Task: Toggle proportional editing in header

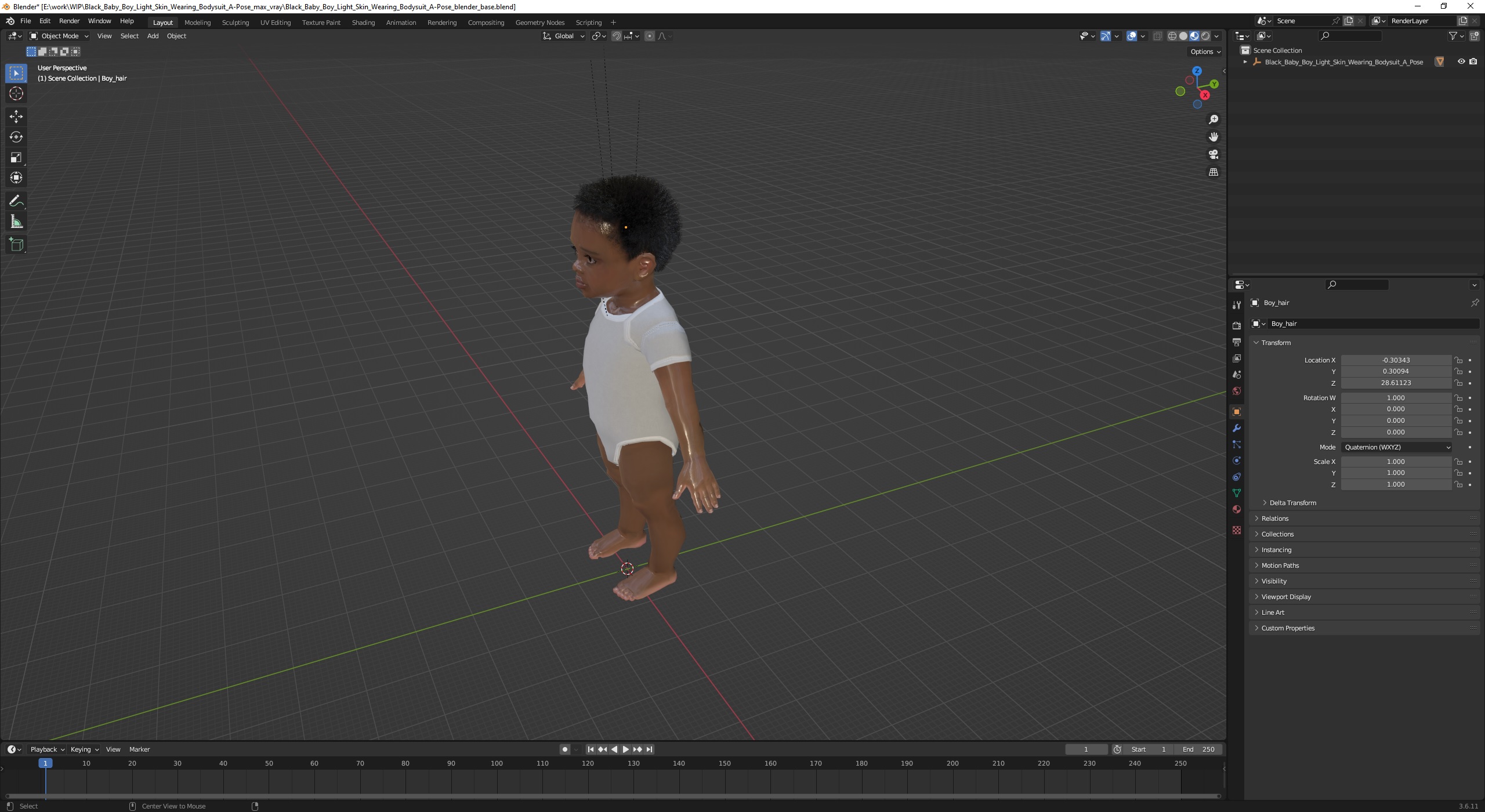Action: click(x=650, y=36)
